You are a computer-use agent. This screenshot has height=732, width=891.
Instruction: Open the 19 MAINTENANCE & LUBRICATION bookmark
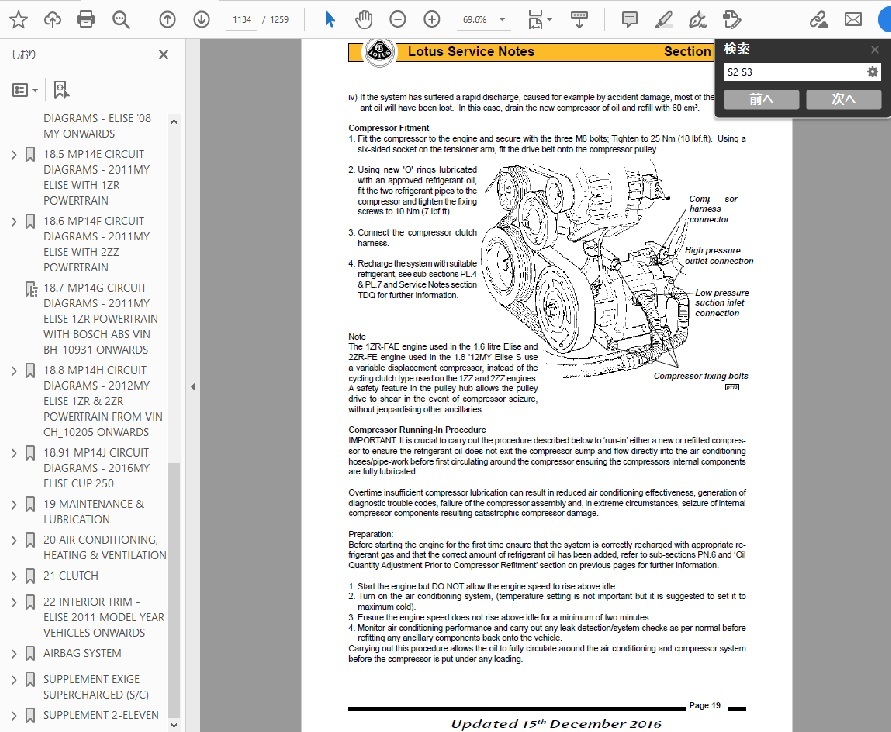pos(94,511)
